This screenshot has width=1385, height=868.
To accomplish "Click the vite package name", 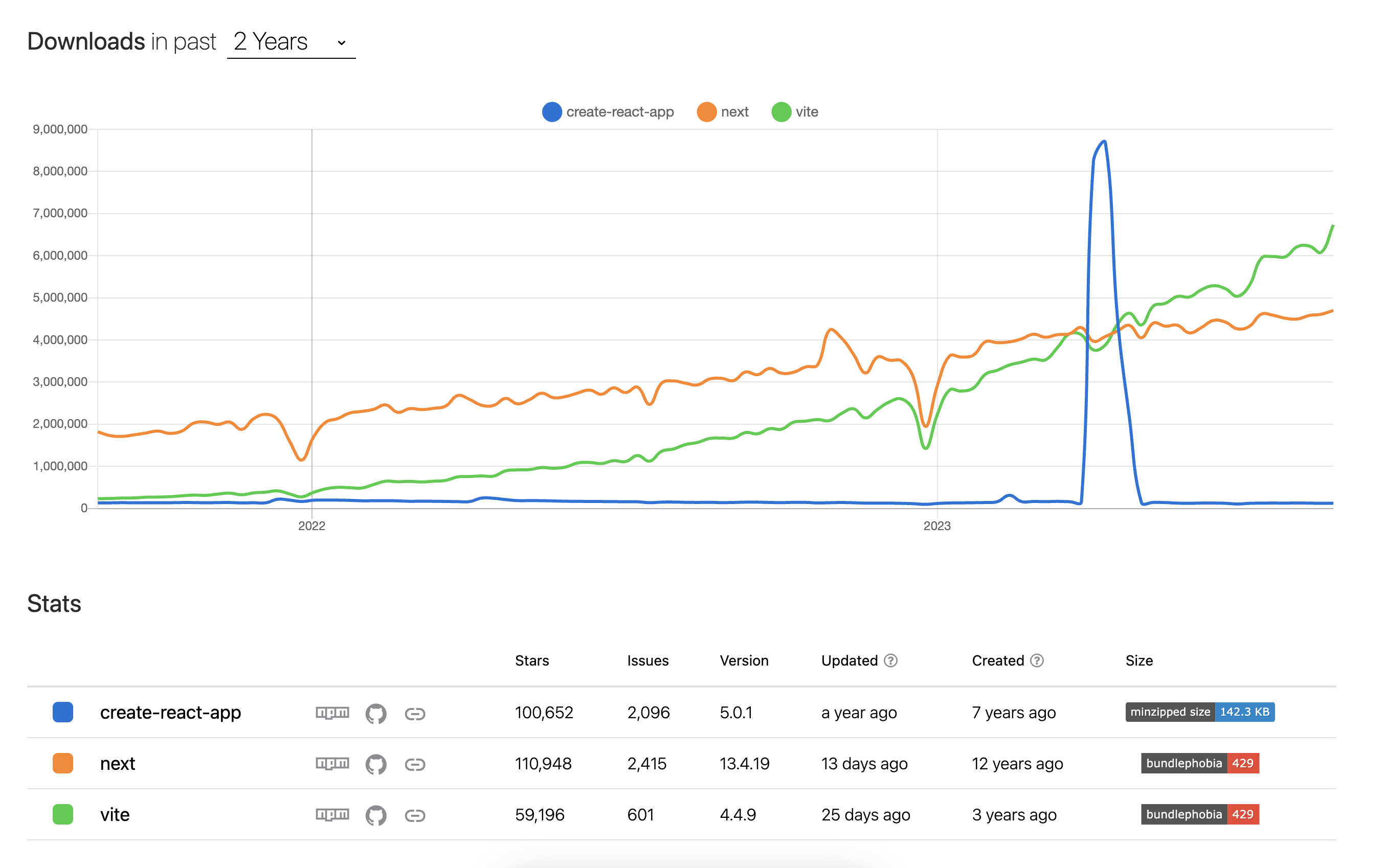I will pyautogui.click(x=115, y=815).
